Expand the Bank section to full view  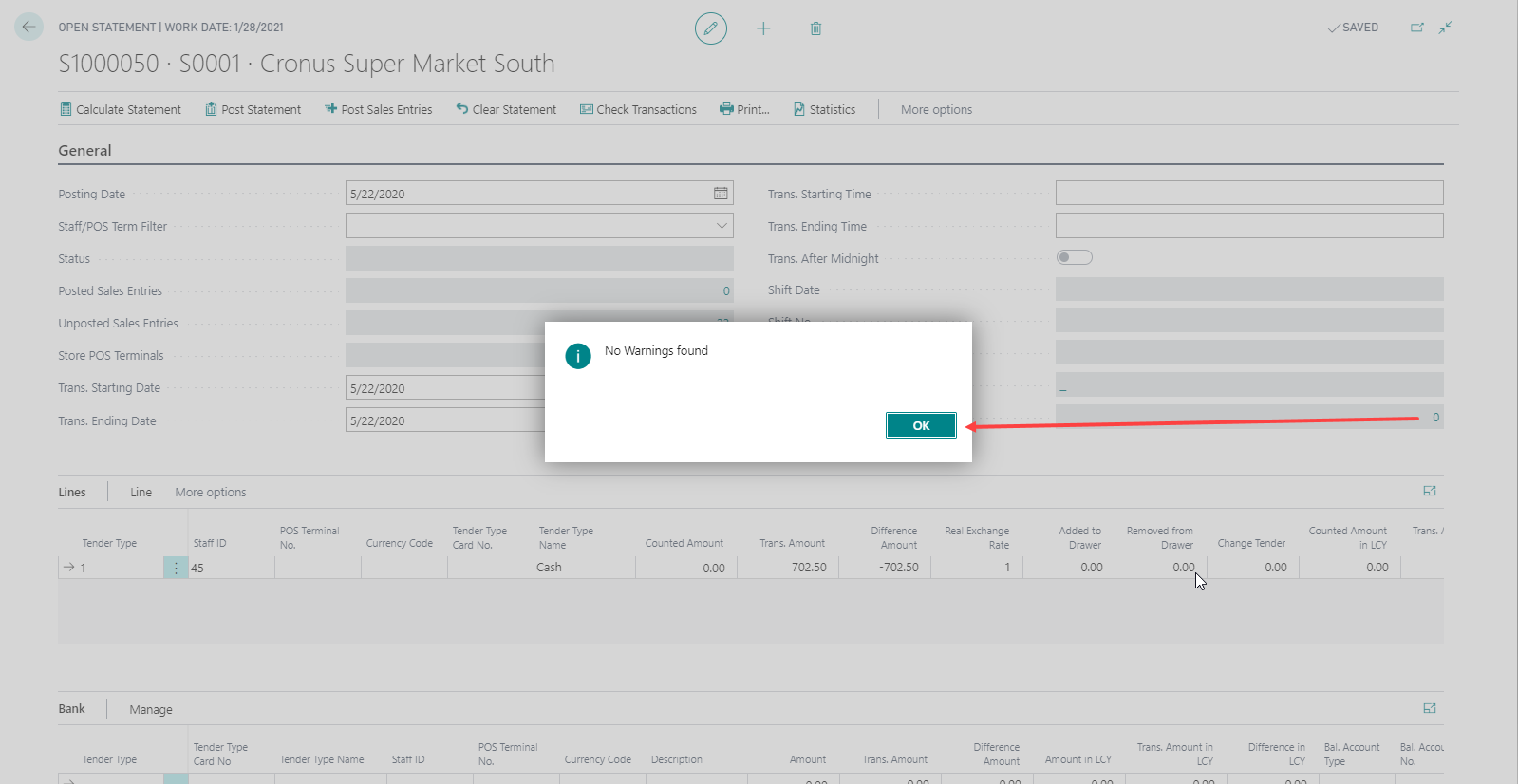1430,708
